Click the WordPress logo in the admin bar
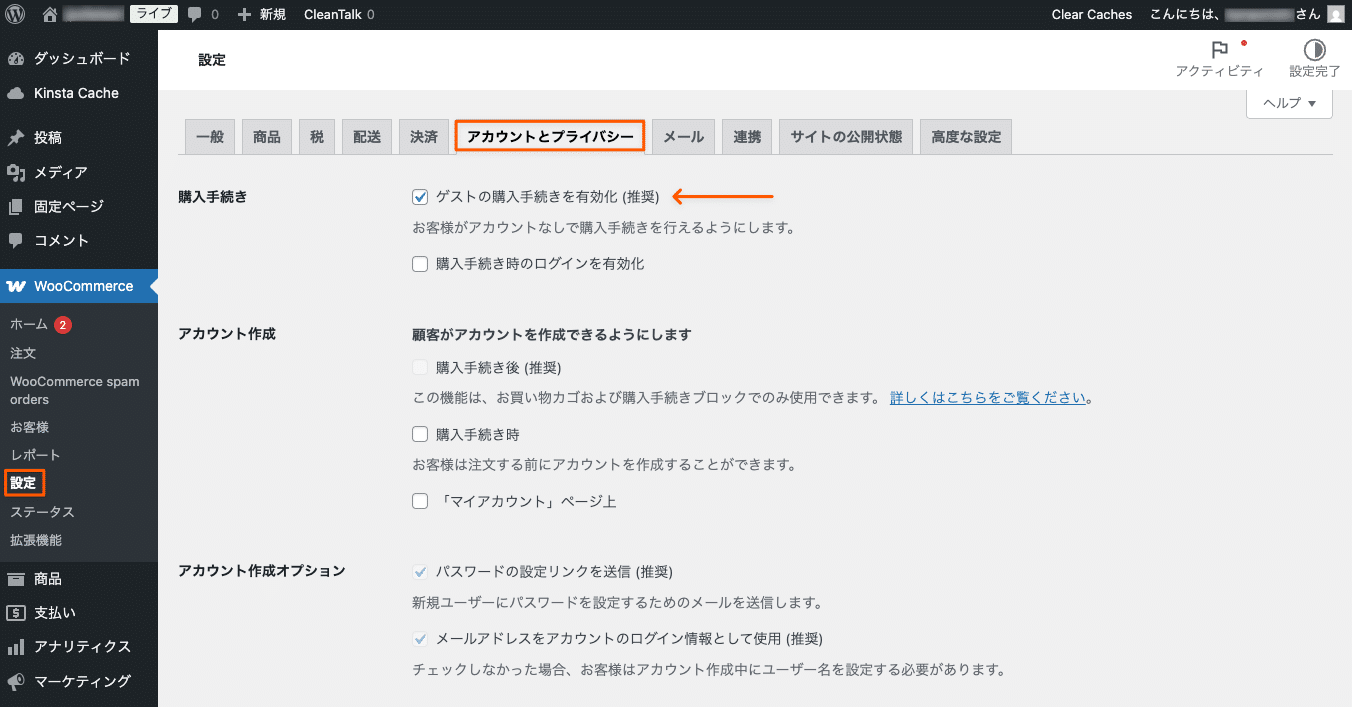Viewport: 1352px width, 707px height. 15,14
